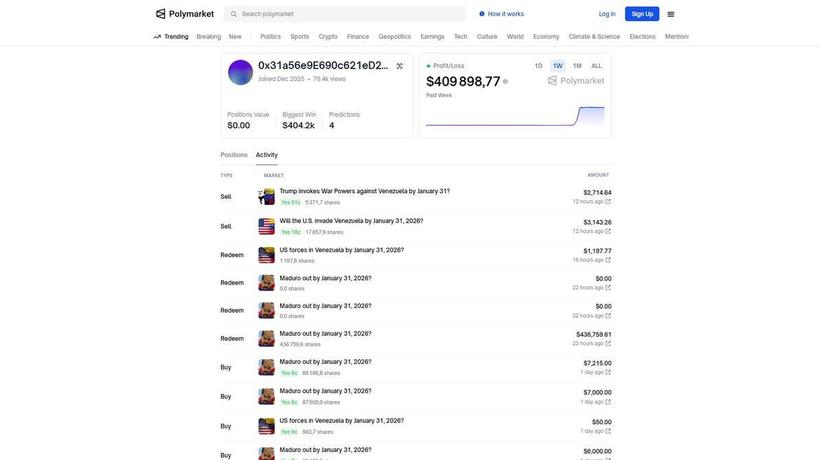Open external link for $2,714.64 sell transaction
820x460 pixels.
click(608, 202)
